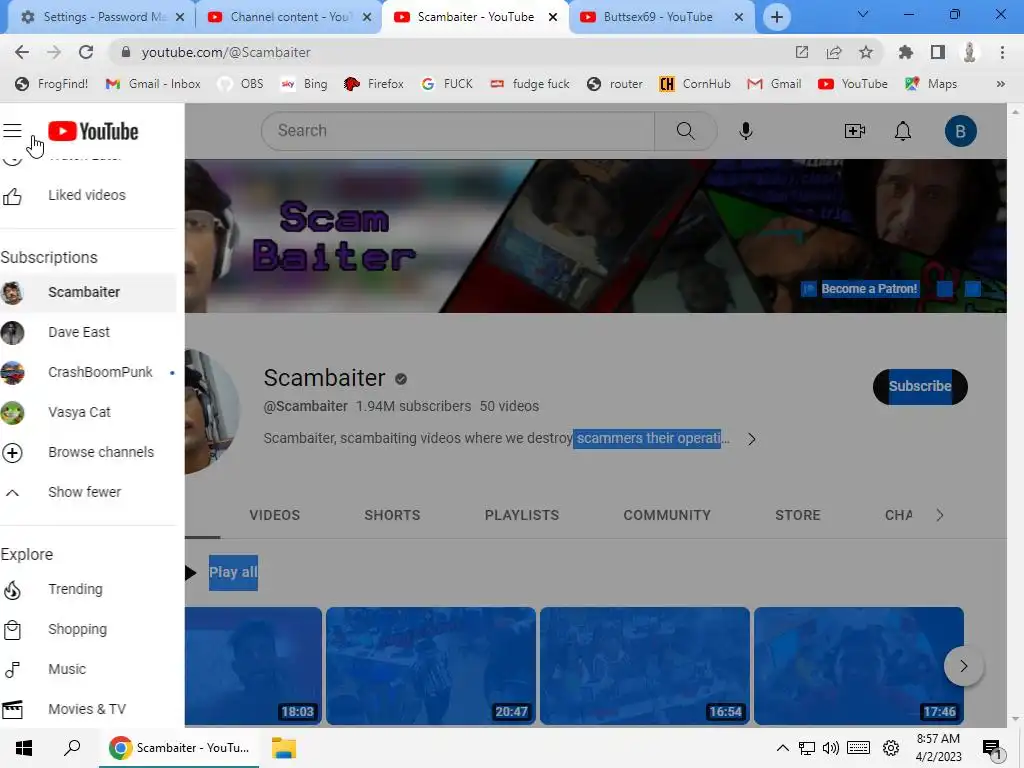Image resolution: width=1024 pixels, height=768 pixels.
Task: Open Shopping in Explore
Action: (88, 630)
